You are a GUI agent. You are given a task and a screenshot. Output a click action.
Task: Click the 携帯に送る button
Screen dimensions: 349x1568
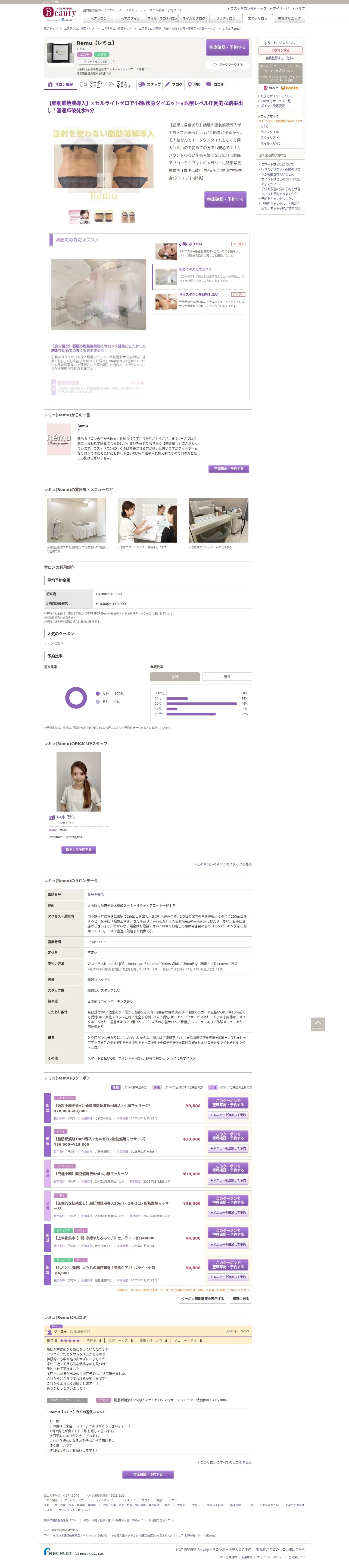tap(240, 1299)
